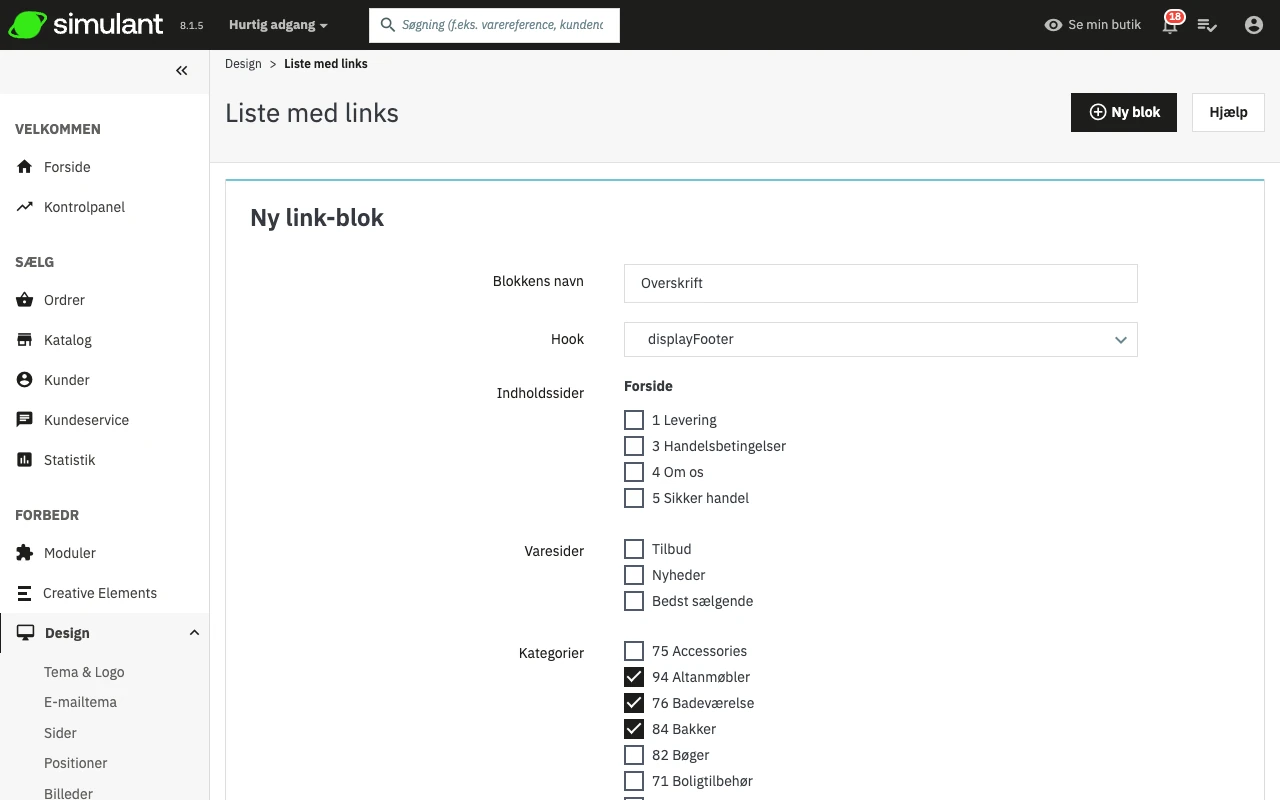Viewport: 1280px width, 800px height.
Task: Click the Statistik chart icon
Action: click(x=25, y=460)
